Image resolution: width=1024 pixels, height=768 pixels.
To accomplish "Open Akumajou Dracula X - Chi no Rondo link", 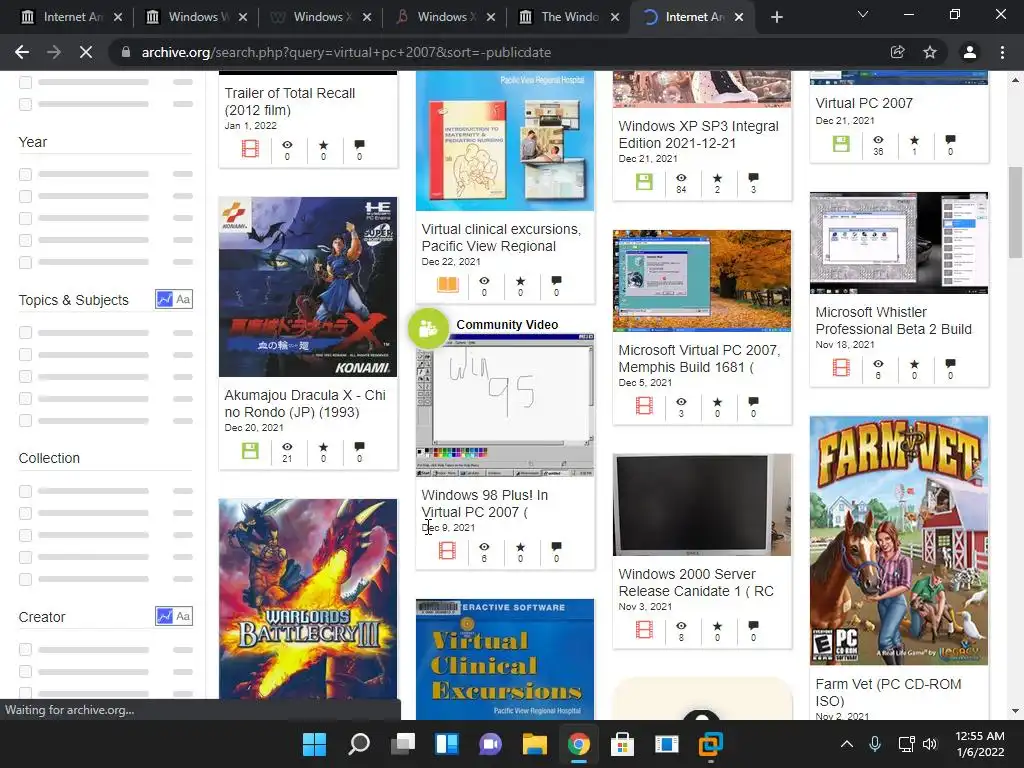I will 305,404.
